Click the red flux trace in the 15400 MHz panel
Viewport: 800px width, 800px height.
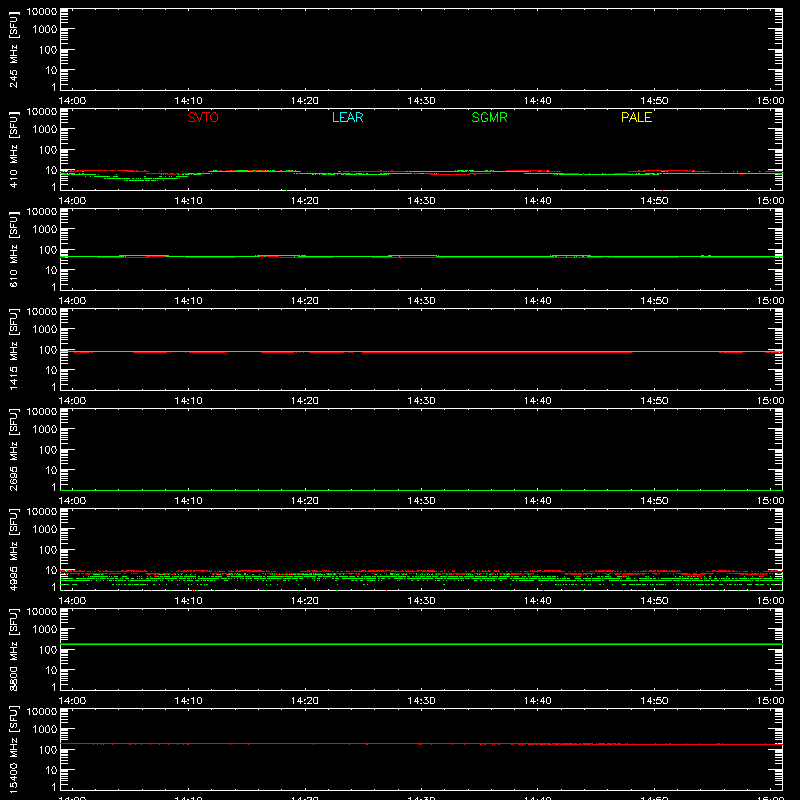click(x=421, y=744)
